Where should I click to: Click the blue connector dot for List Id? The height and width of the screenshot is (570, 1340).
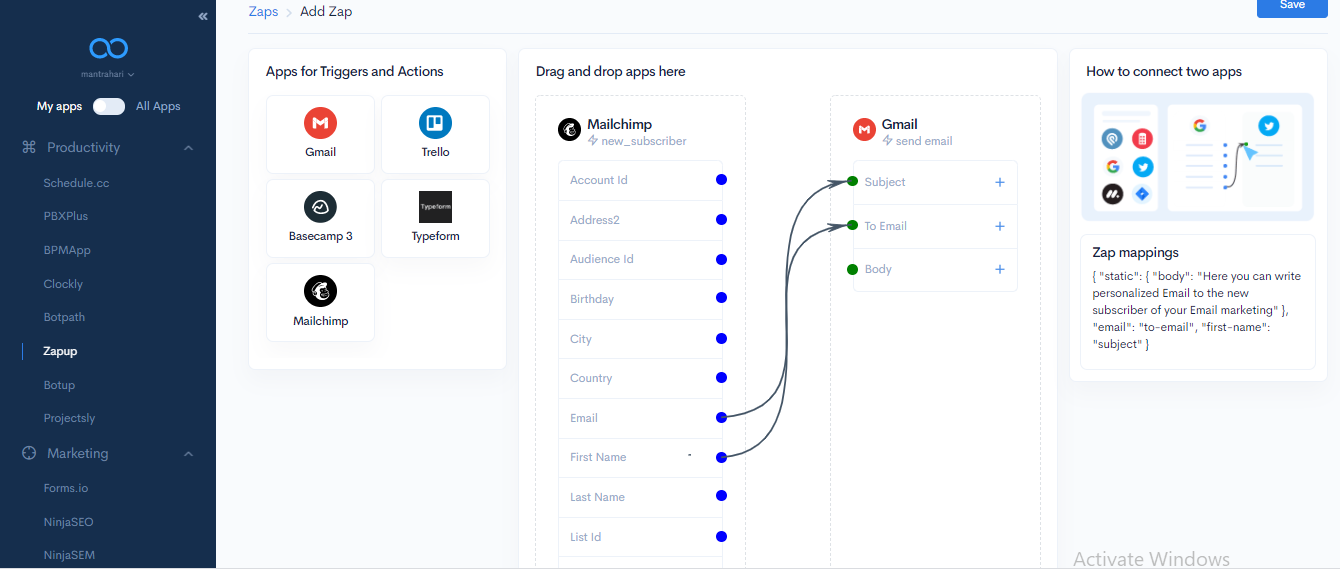click(721, 537)
